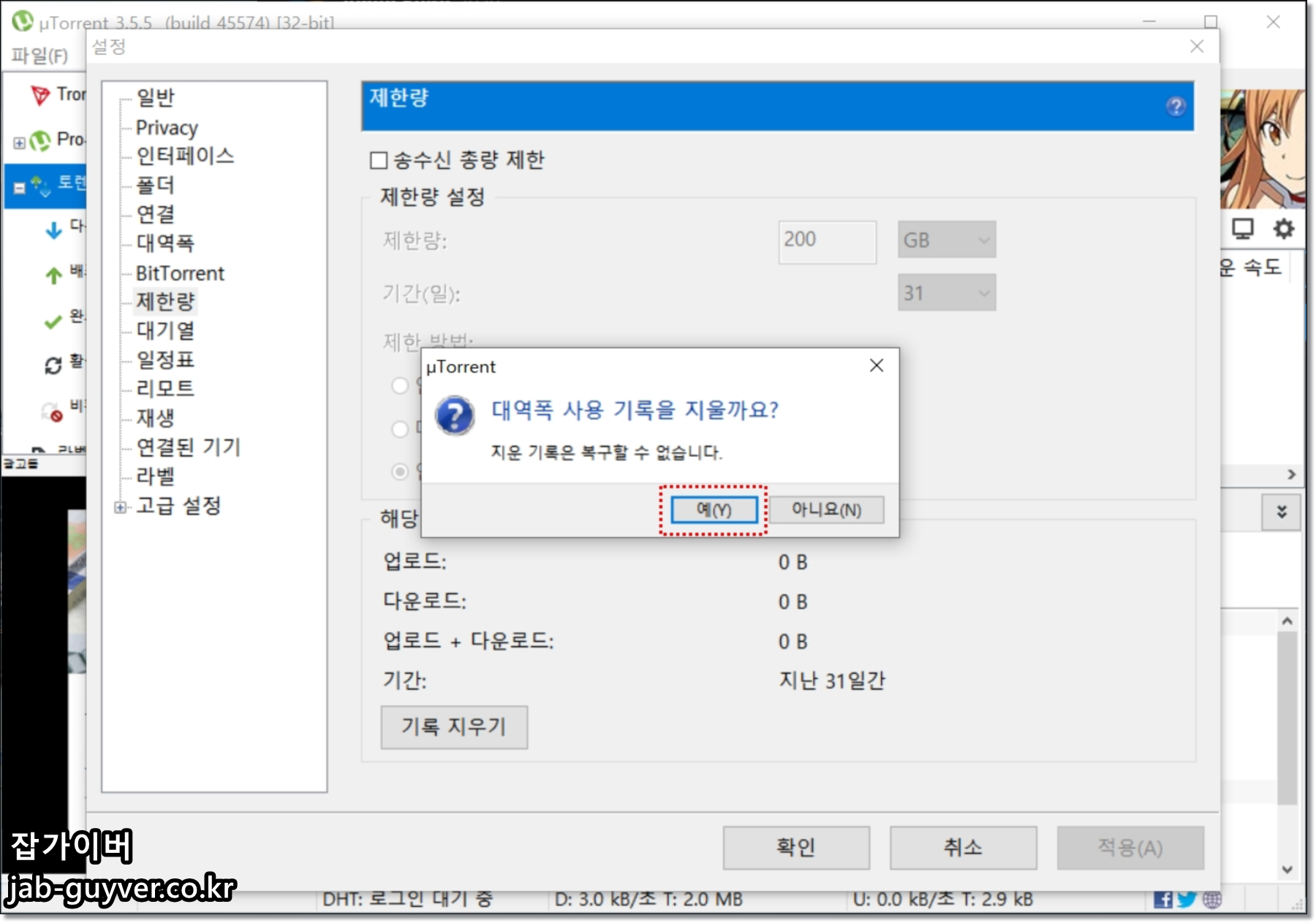Viewport: 1316px width, 923px height.
Task: Click the remote monitor icon in the toolbar
Action: pyautogui.click(x=1243, y=229)
